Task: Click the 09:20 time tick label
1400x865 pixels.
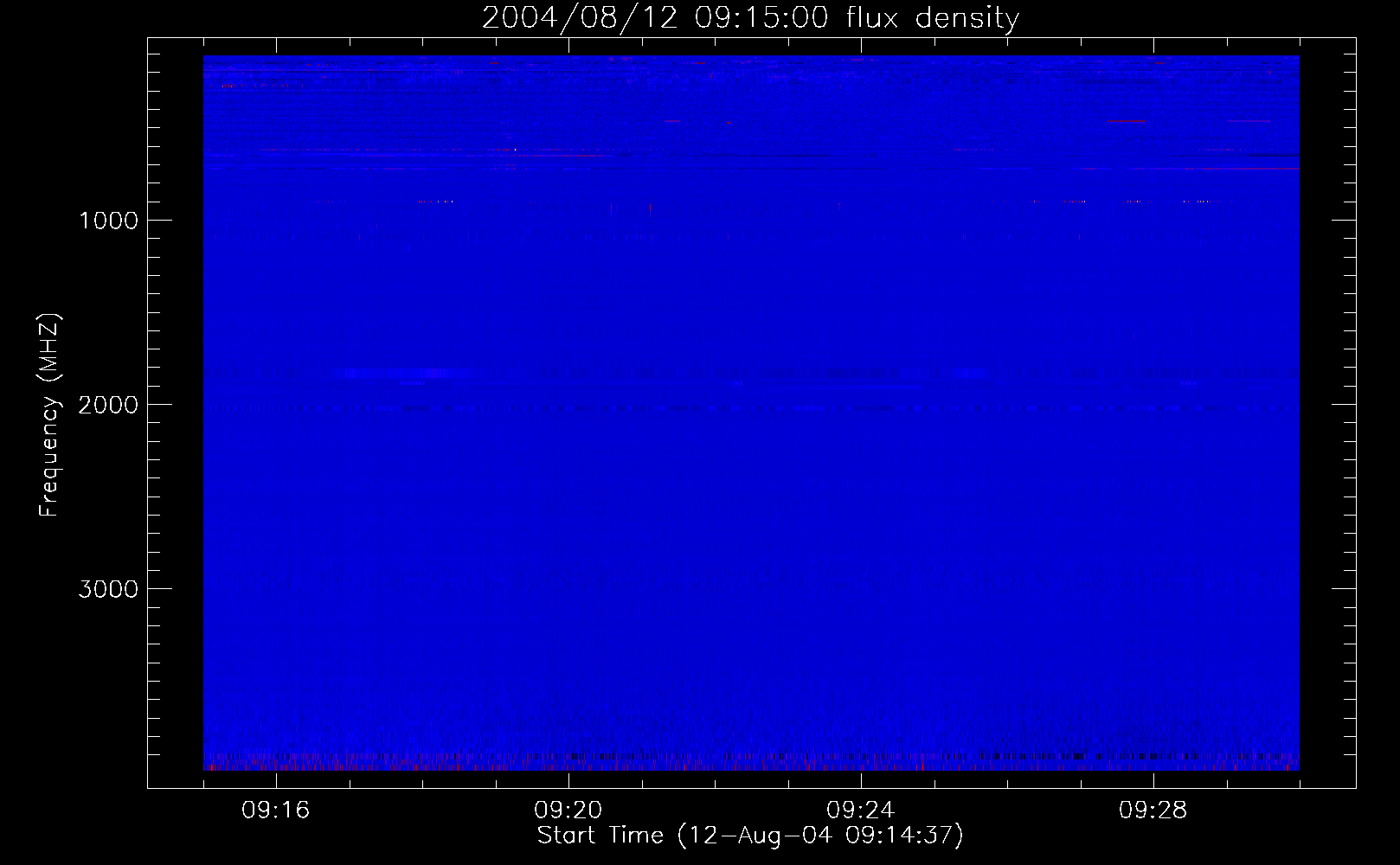Action: (x=568, y=811)
